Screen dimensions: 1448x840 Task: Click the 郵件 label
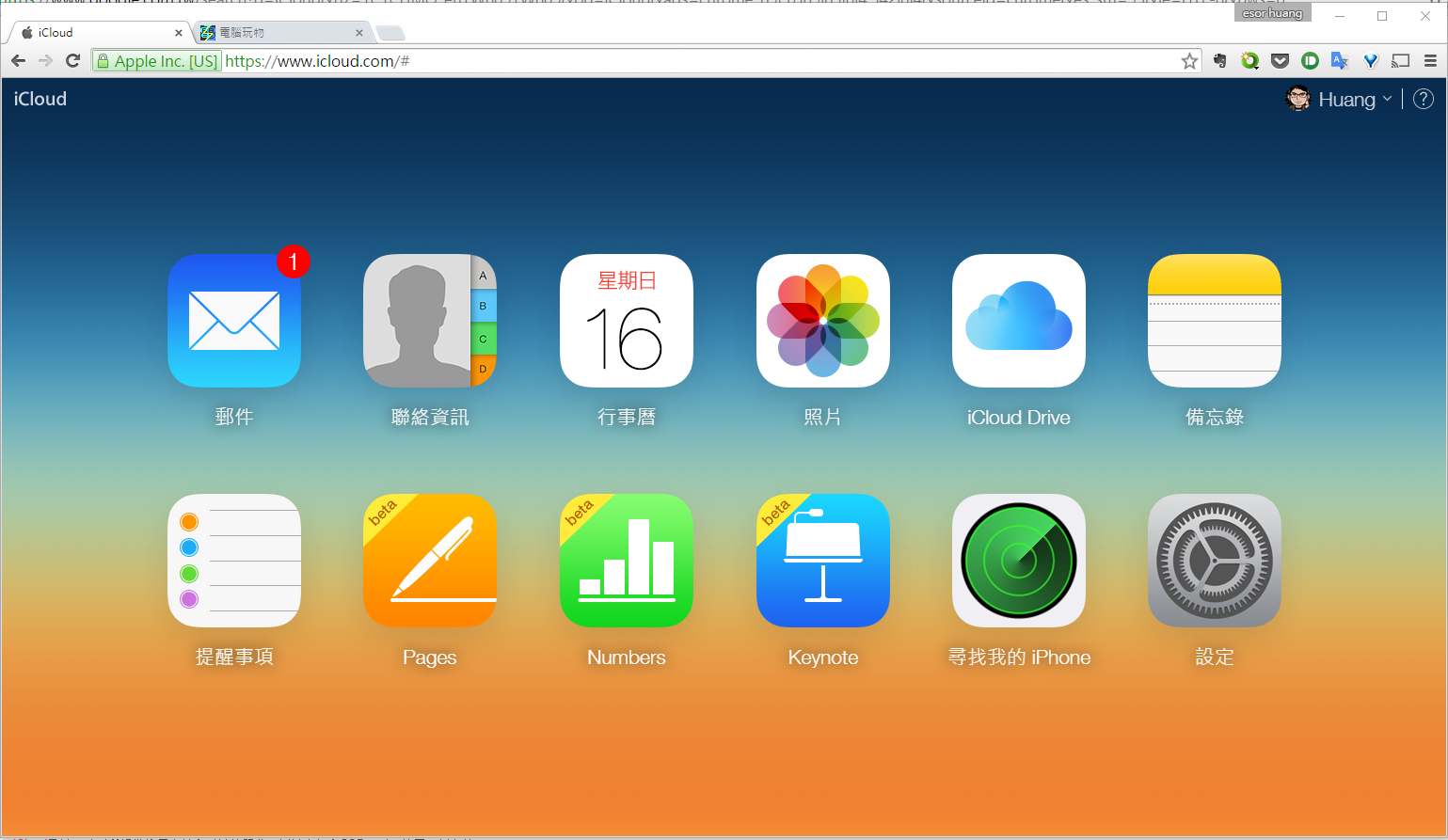(234, 417)
